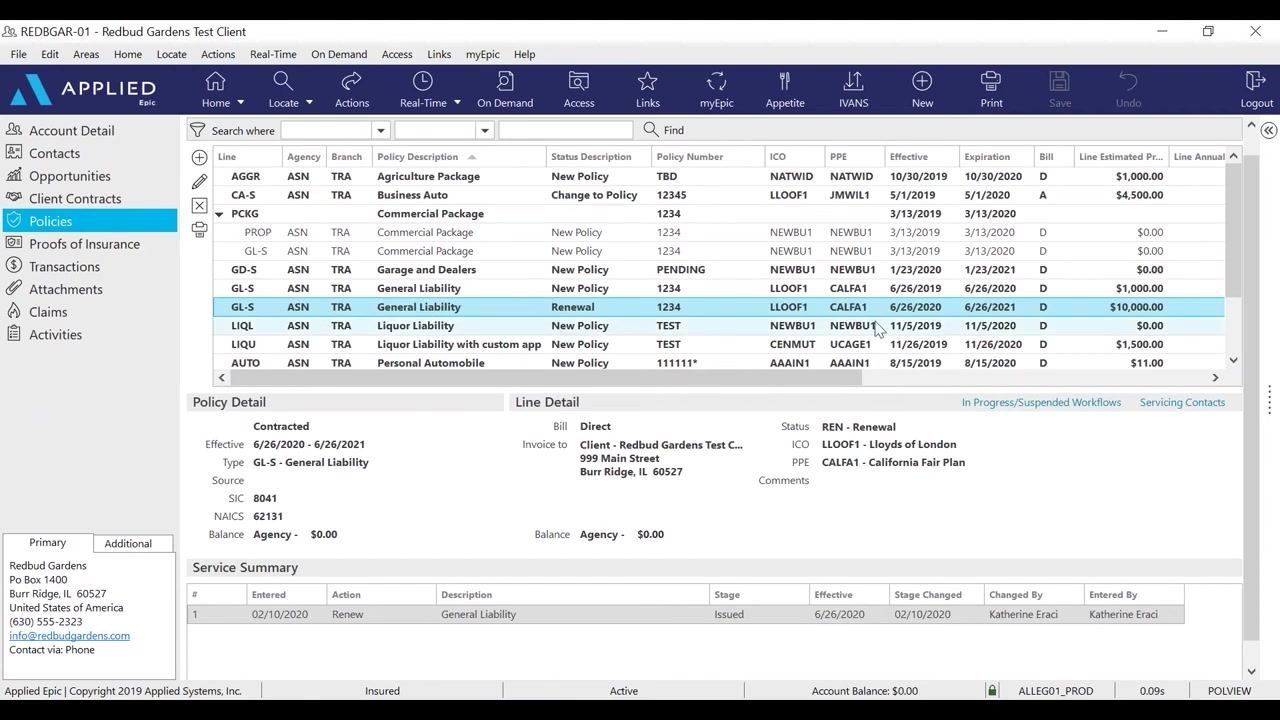Click the policy list horizontal scrollbar

click(x=545, y=378)
